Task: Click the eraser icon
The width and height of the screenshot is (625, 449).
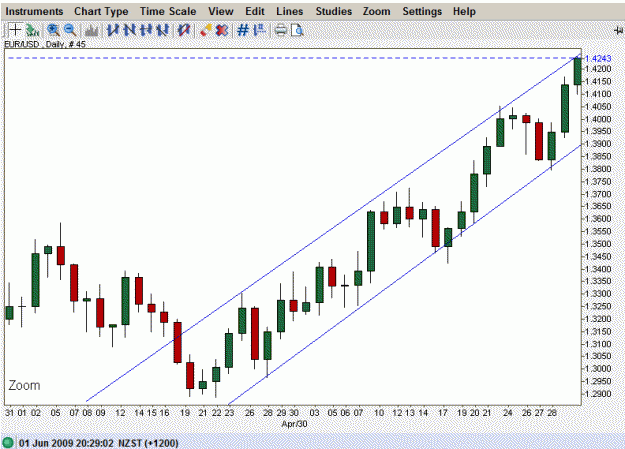Action: pyautogui.click(x=206, y=30)
